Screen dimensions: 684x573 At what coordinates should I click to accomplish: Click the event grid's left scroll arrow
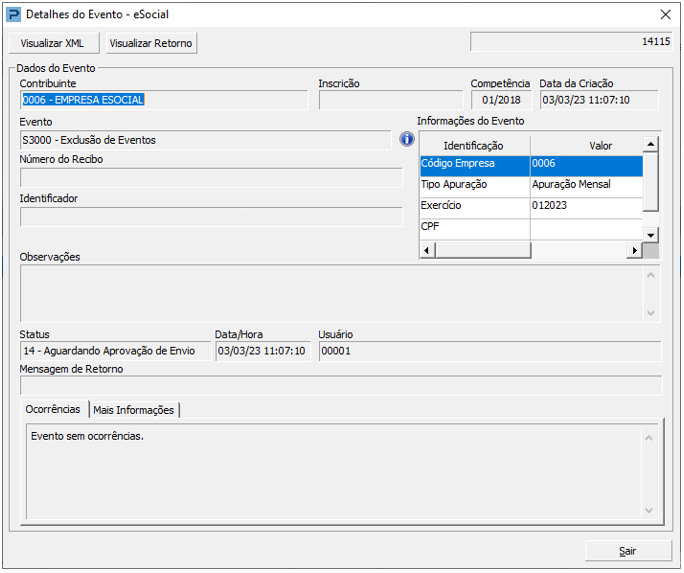(427, 251)
